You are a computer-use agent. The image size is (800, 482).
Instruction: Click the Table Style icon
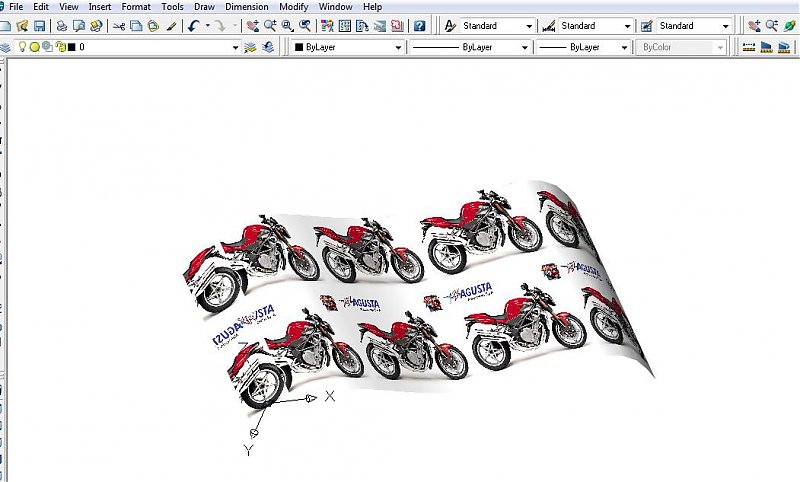[646, 26]
